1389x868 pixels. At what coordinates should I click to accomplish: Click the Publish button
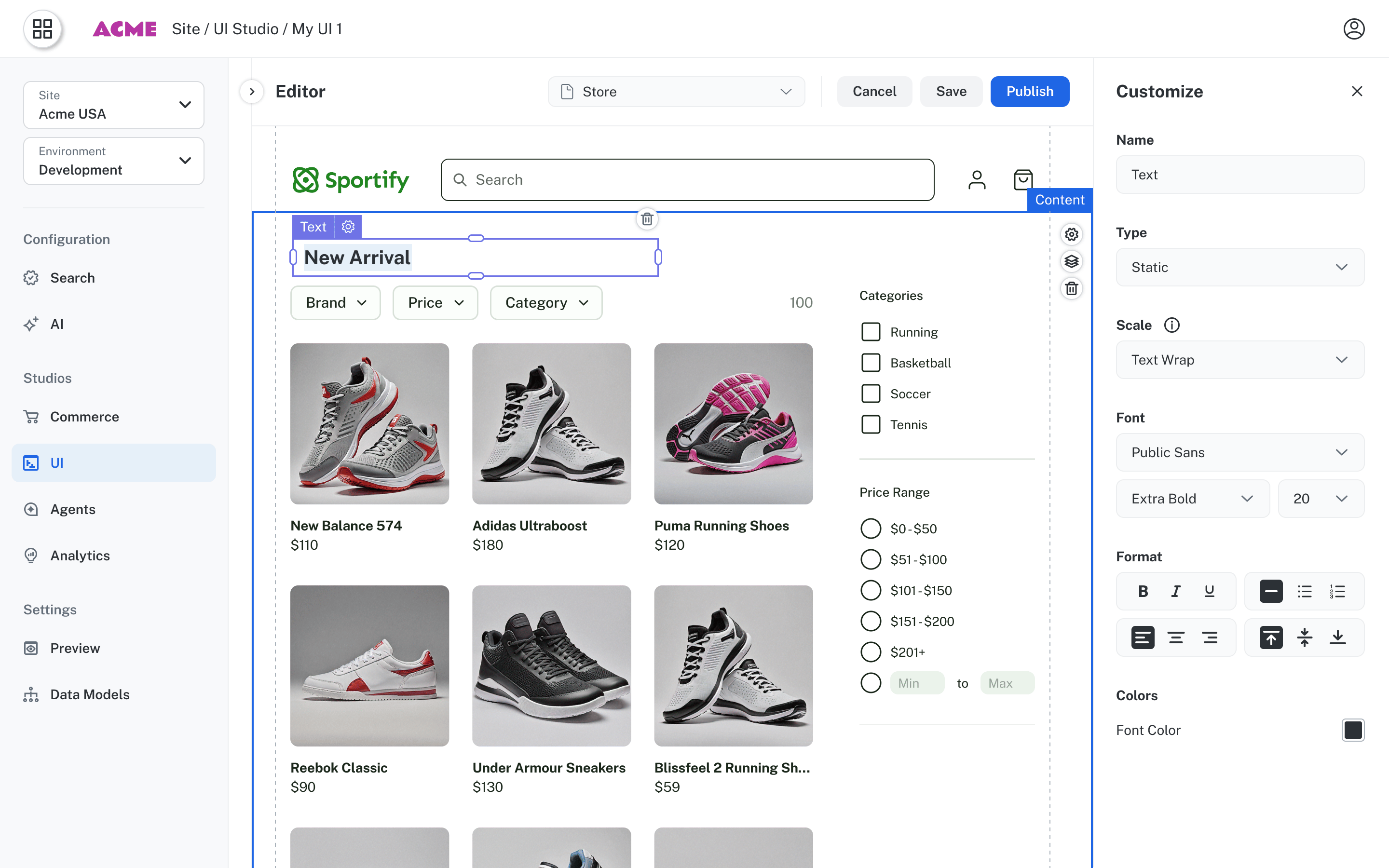(1030, 91)
